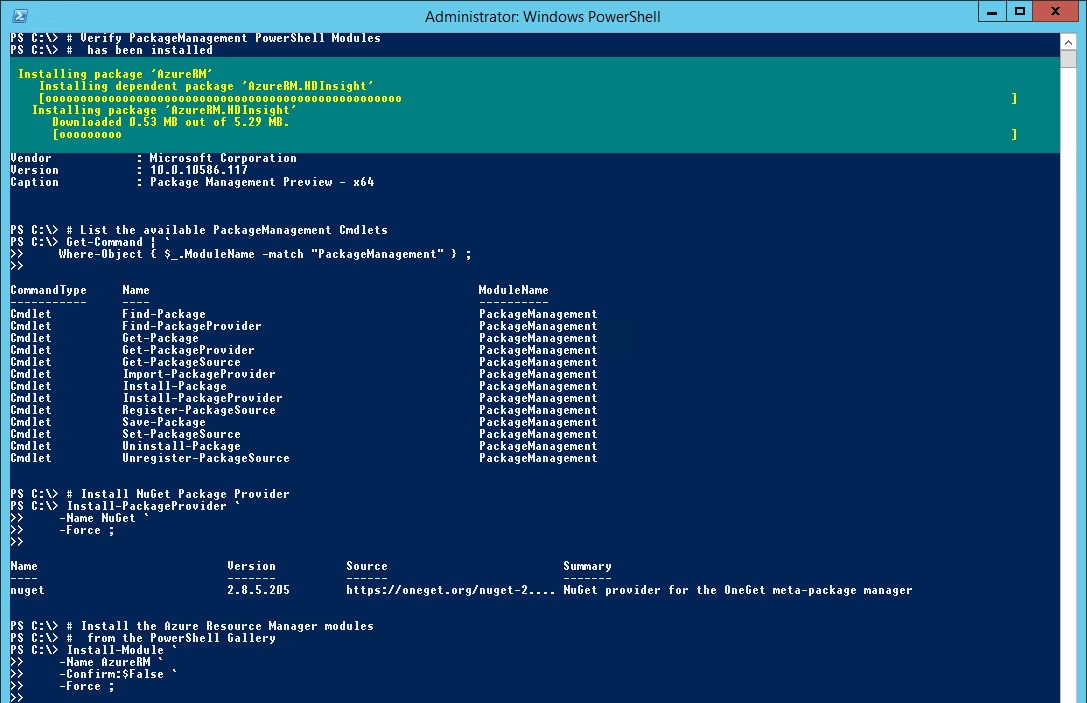Click '# Verify PackageManagement PowerShell Modules' comment
This screenshot has height=703, width=1087.
(223, 38)
